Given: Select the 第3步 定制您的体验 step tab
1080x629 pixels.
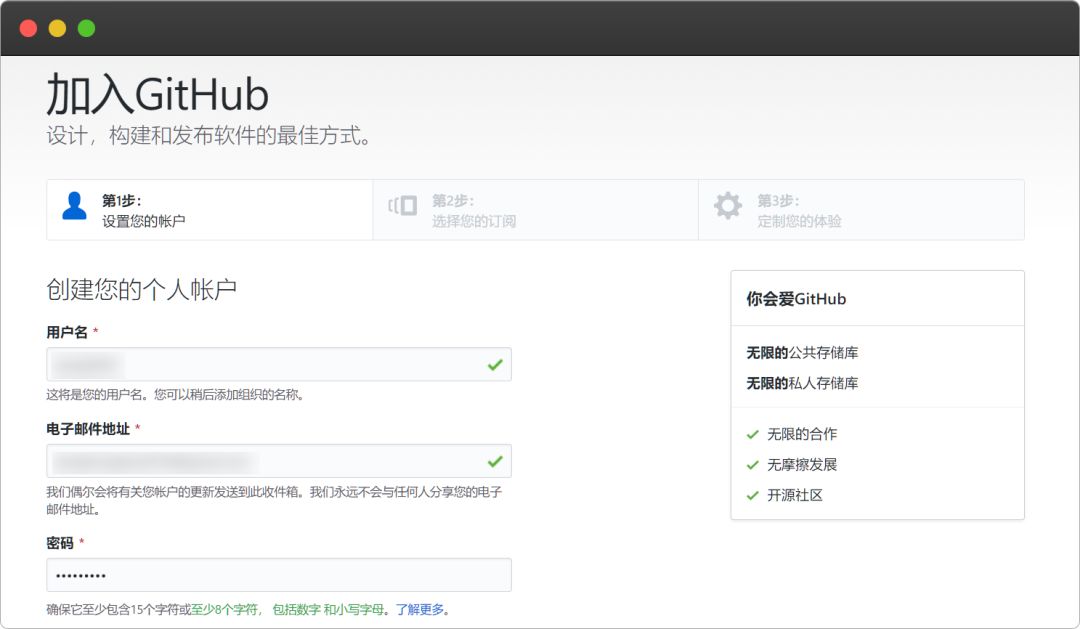Looking at the screenshot, I should [861, 210].
